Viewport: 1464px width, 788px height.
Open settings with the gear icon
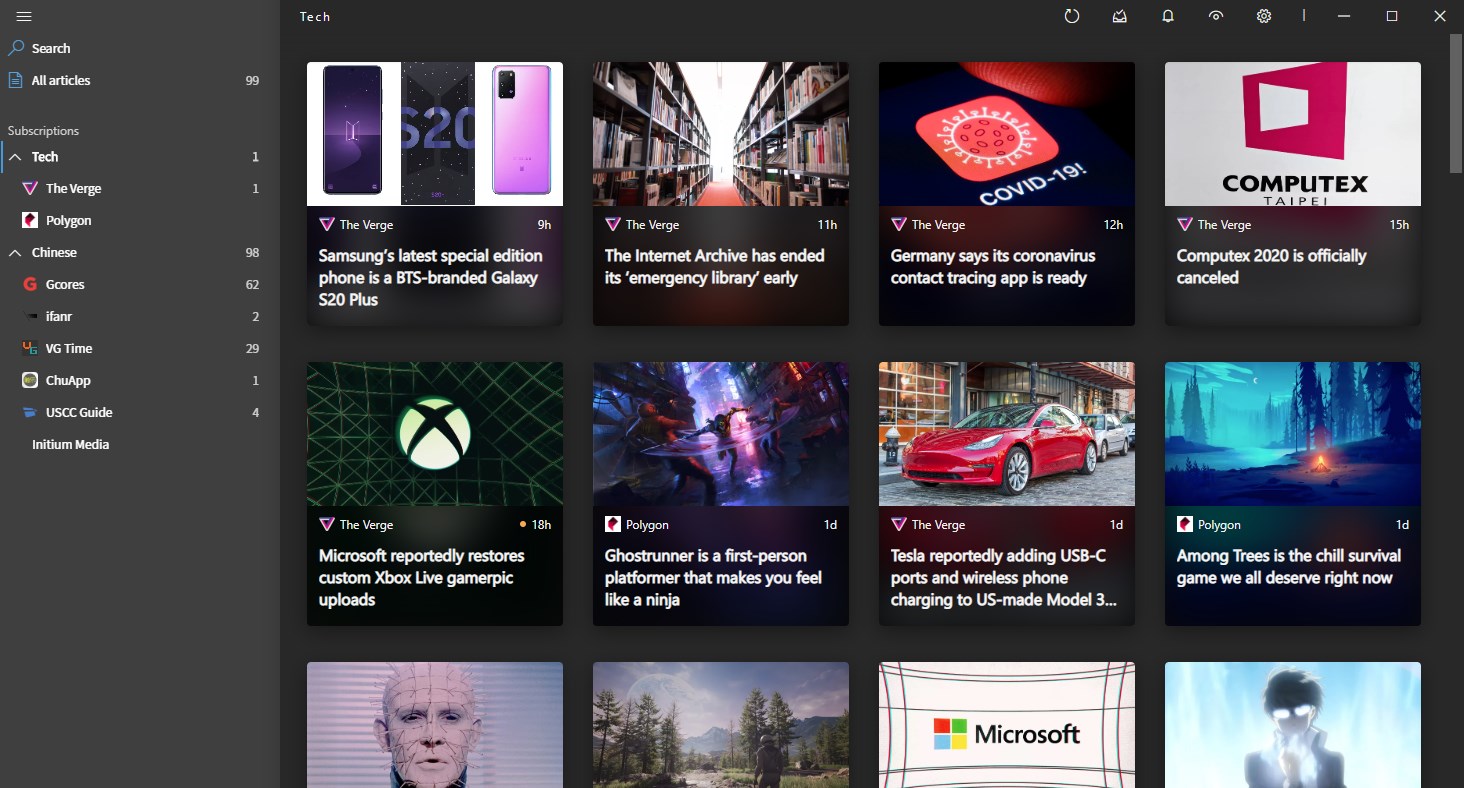pyautogui.click(x=1263, y=16)
